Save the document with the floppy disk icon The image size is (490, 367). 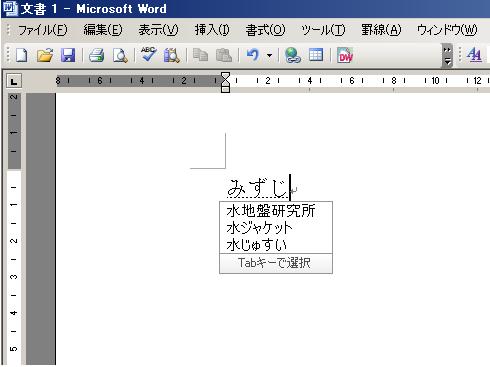(x=68, y=55)
